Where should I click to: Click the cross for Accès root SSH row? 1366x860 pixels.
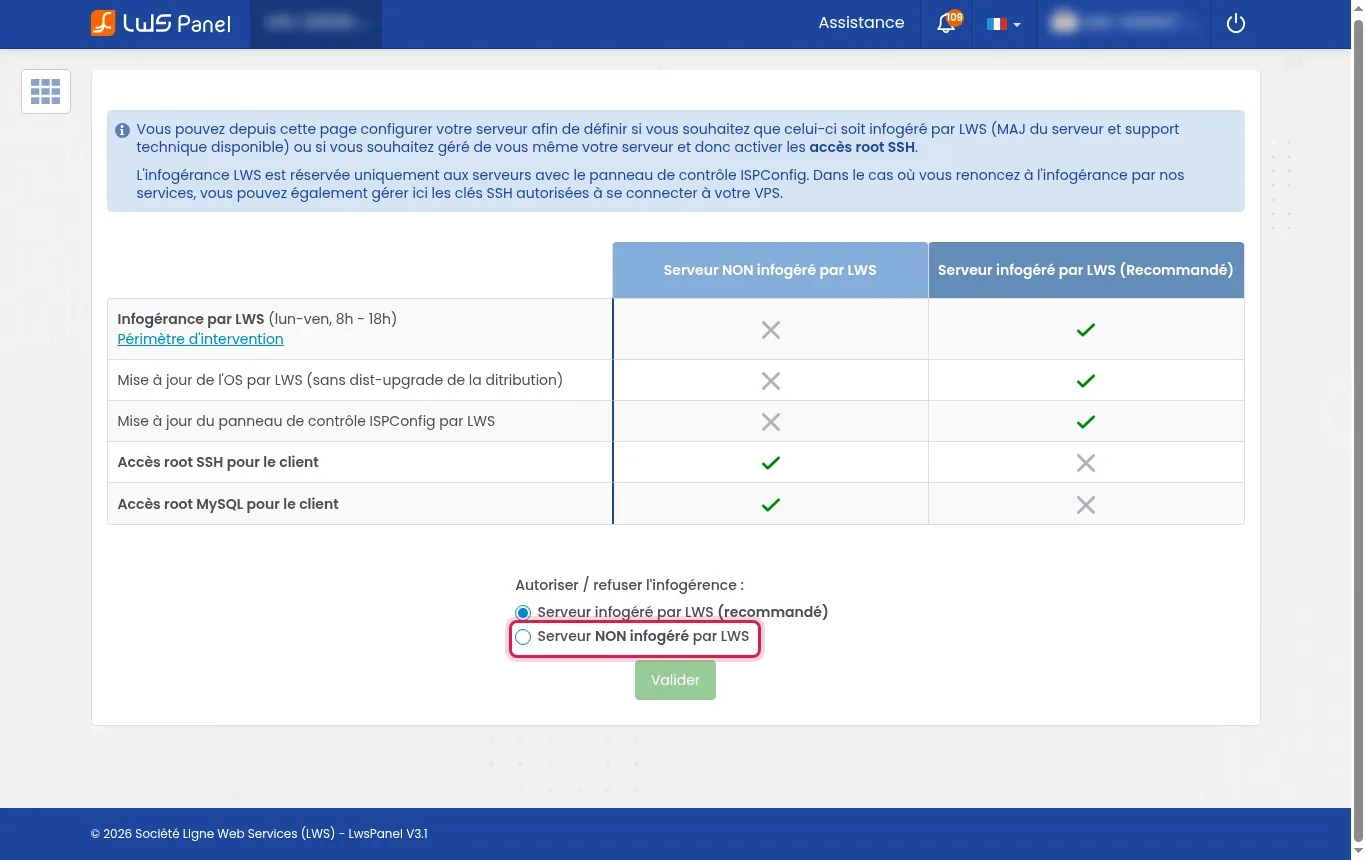point(1086,463)
